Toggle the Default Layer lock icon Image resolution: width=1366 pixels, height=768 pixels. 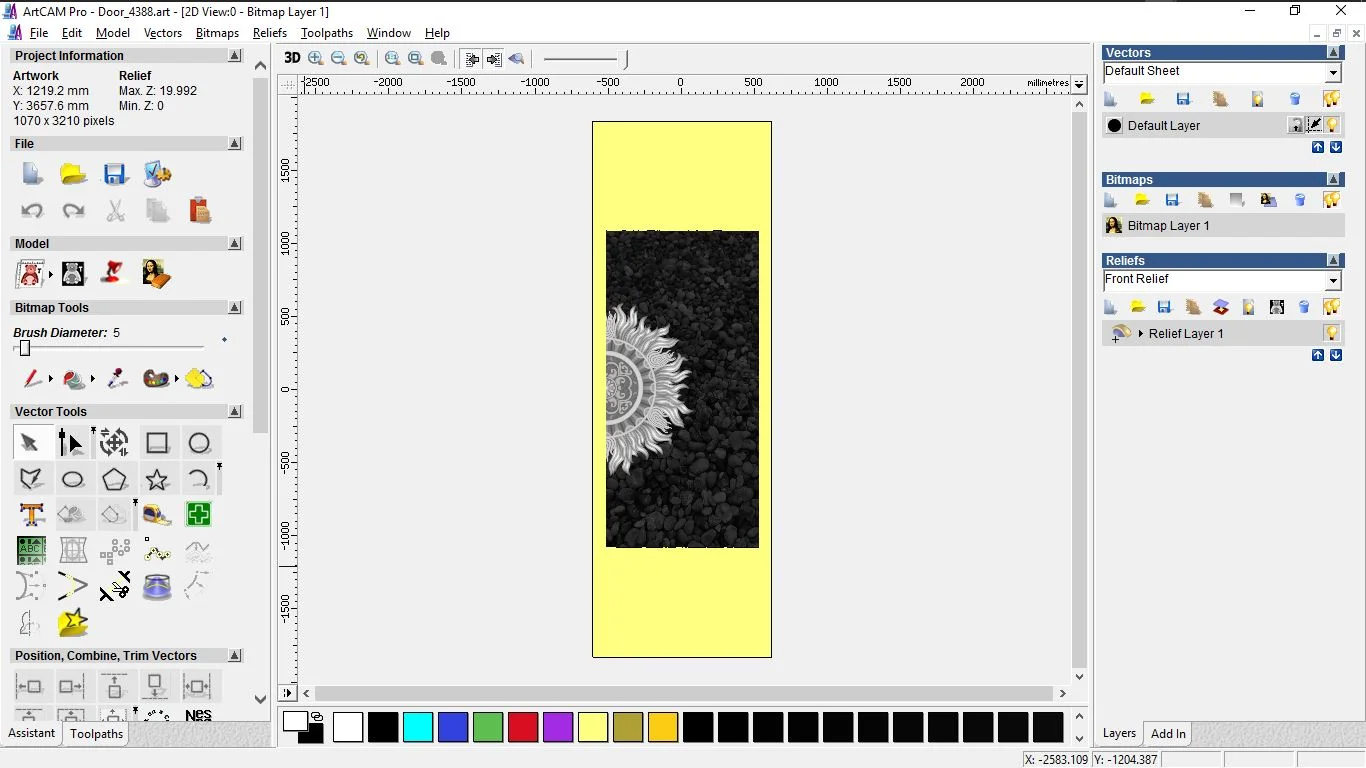tap(1295, 125)
